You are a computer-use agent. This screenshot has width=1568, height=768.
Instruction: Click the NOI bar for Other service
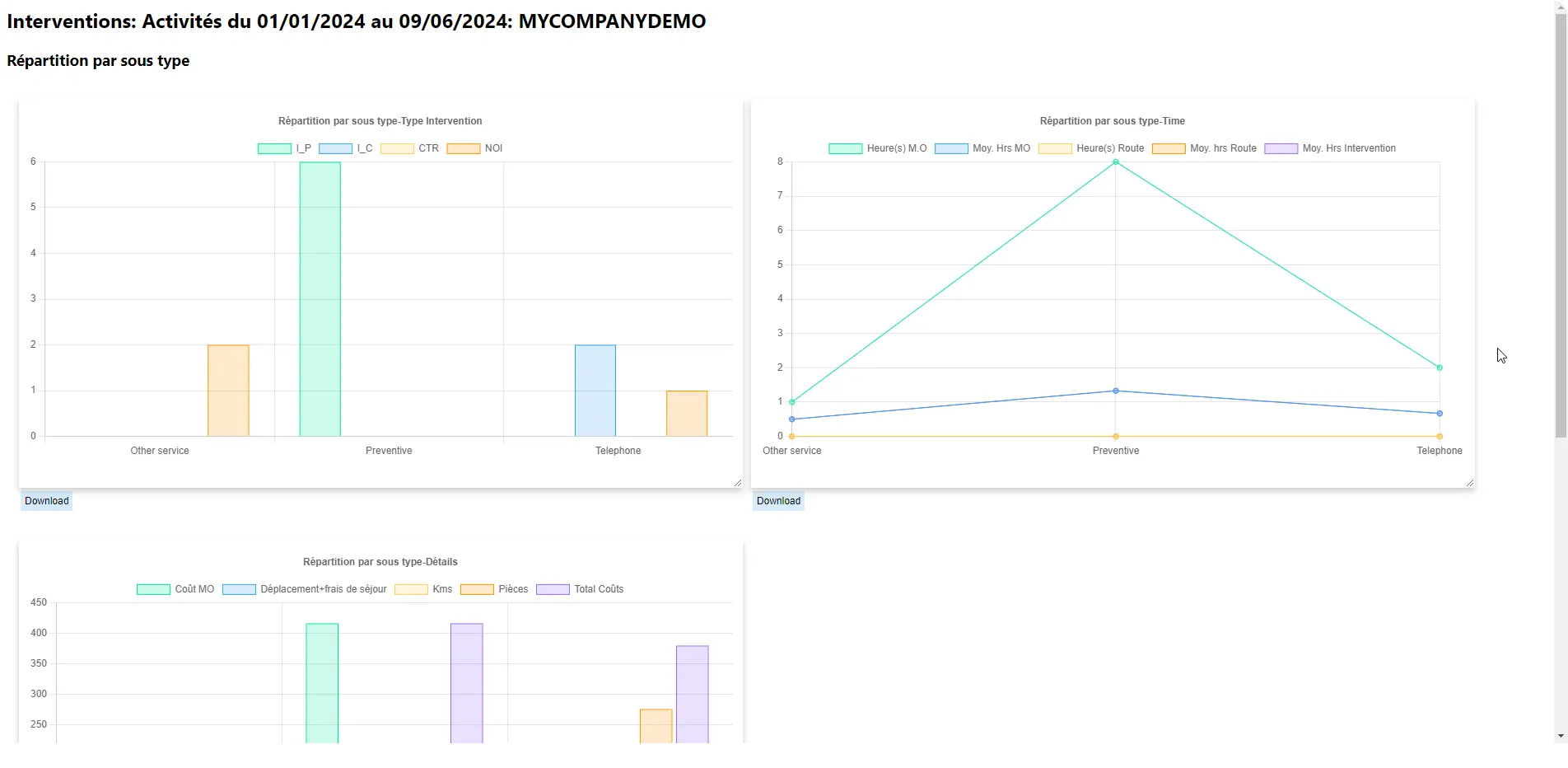228,391
